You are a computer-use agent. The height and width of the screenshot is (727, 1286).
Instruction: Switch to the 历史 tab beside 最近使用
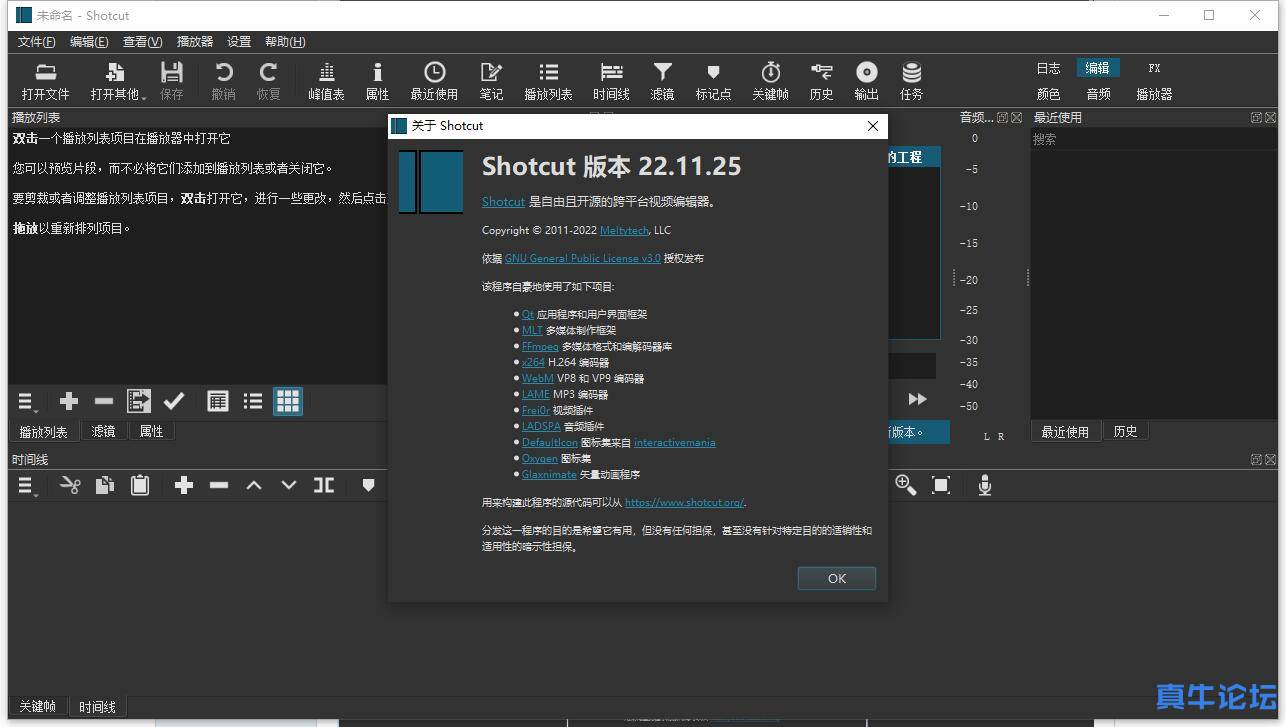click(1125, 431)
